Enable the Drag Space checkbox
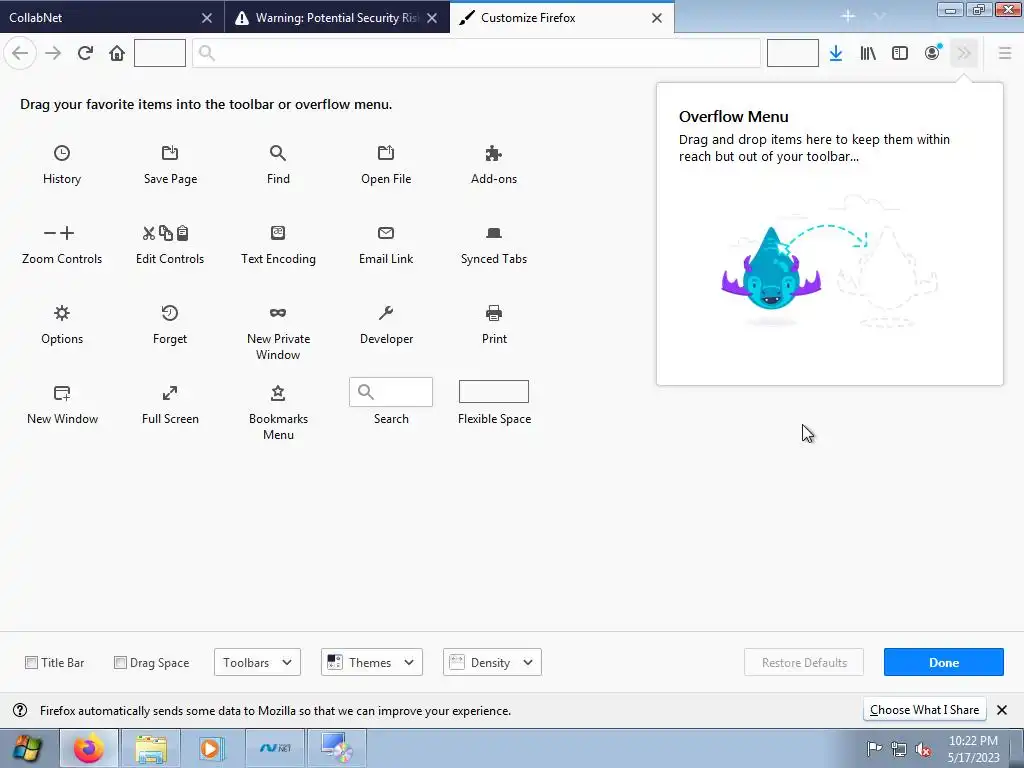This screenshot has height=768, width=1024. [x=120, y=662]
